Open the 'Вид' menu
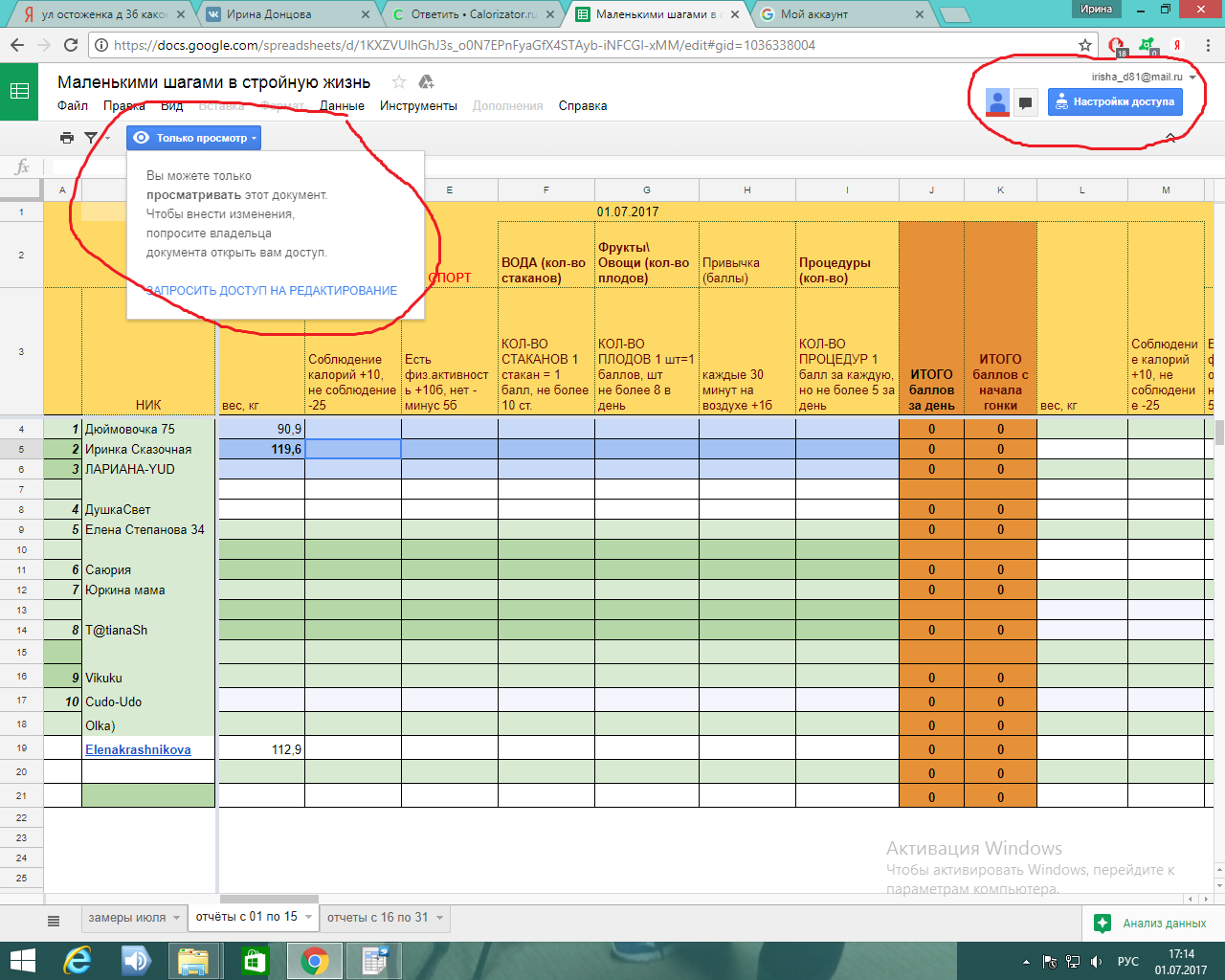The image size is (1225, 980). [172, 106]
